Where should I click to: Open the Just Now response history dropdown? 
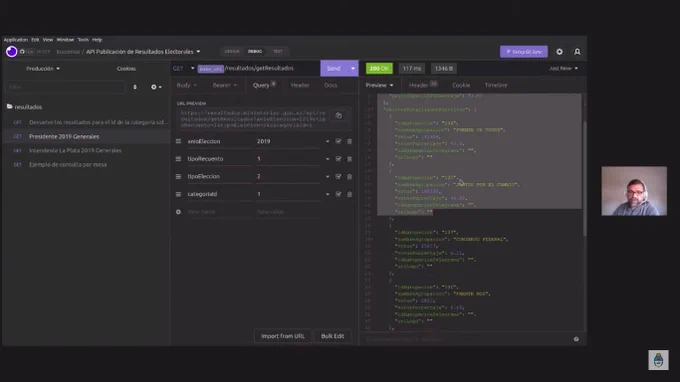pos(563,69)
